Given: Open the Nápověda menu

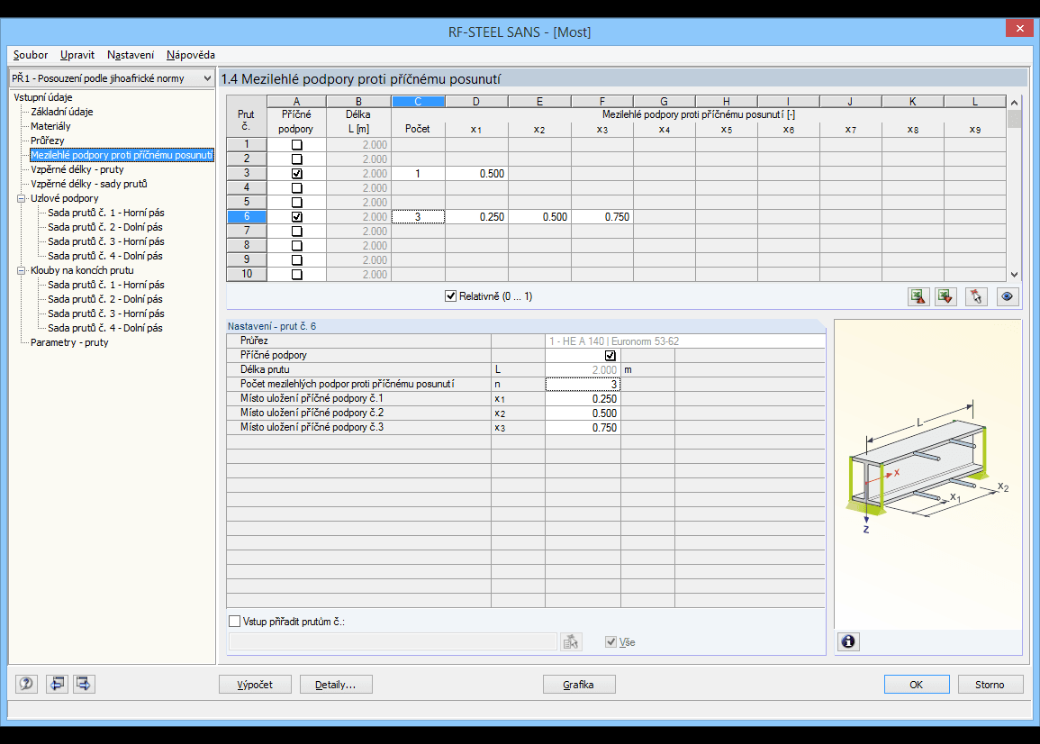Looking at the screenshot, I should coord(190,55).
